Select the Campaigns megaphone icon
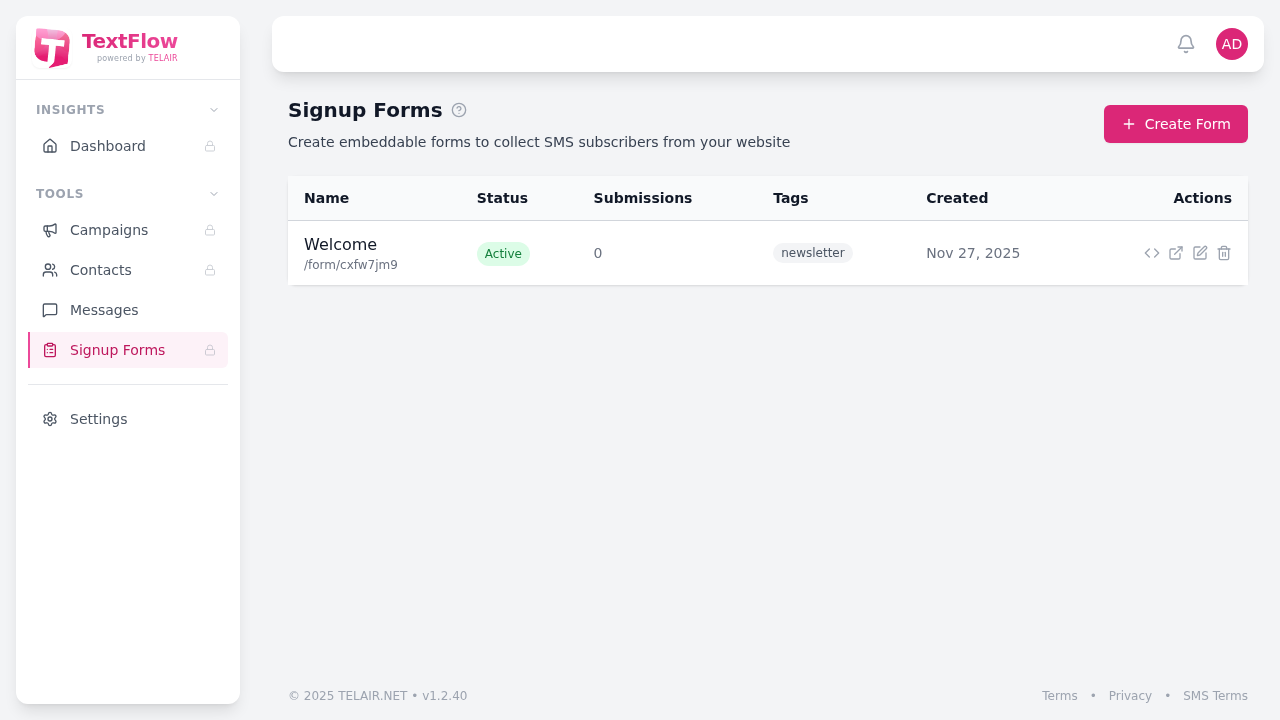This screenshot has height=720, width=1280. pyautogui.click(x=50, y=230)
